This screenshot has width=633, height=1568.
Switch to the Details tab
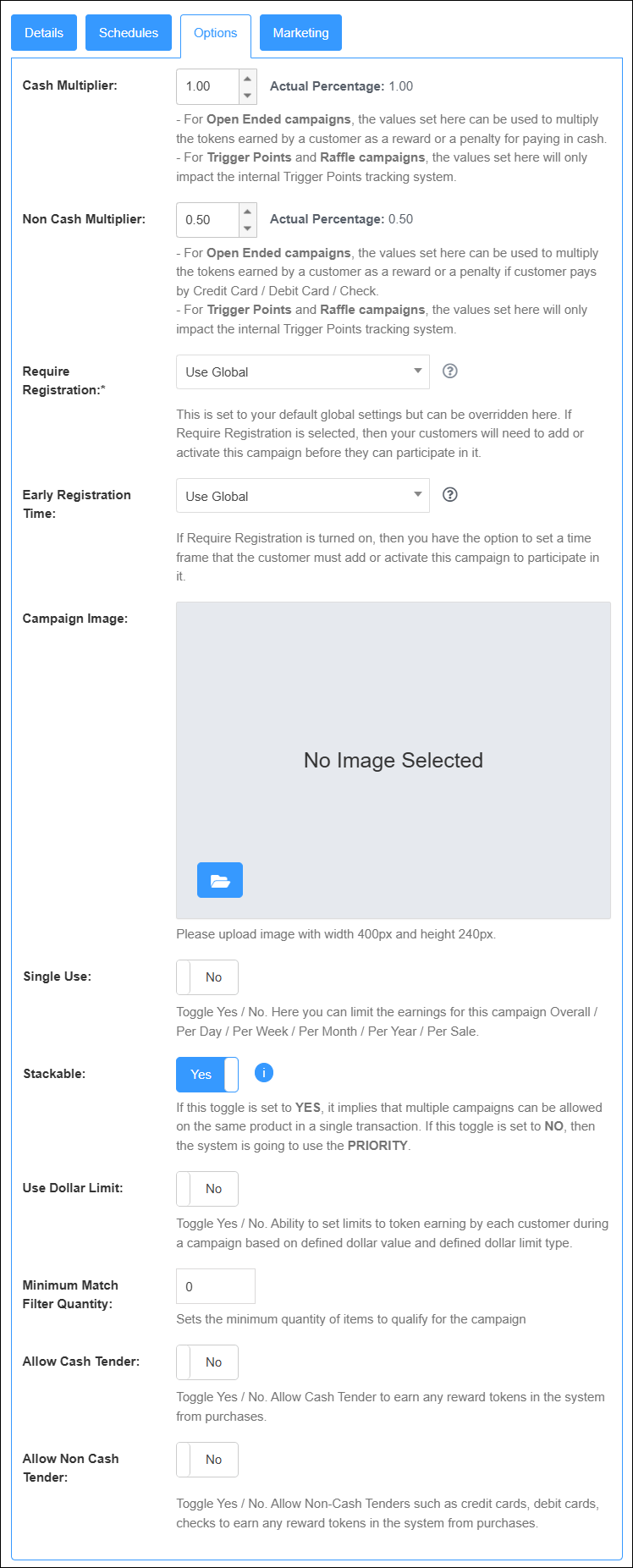click(x=44, y=33)
